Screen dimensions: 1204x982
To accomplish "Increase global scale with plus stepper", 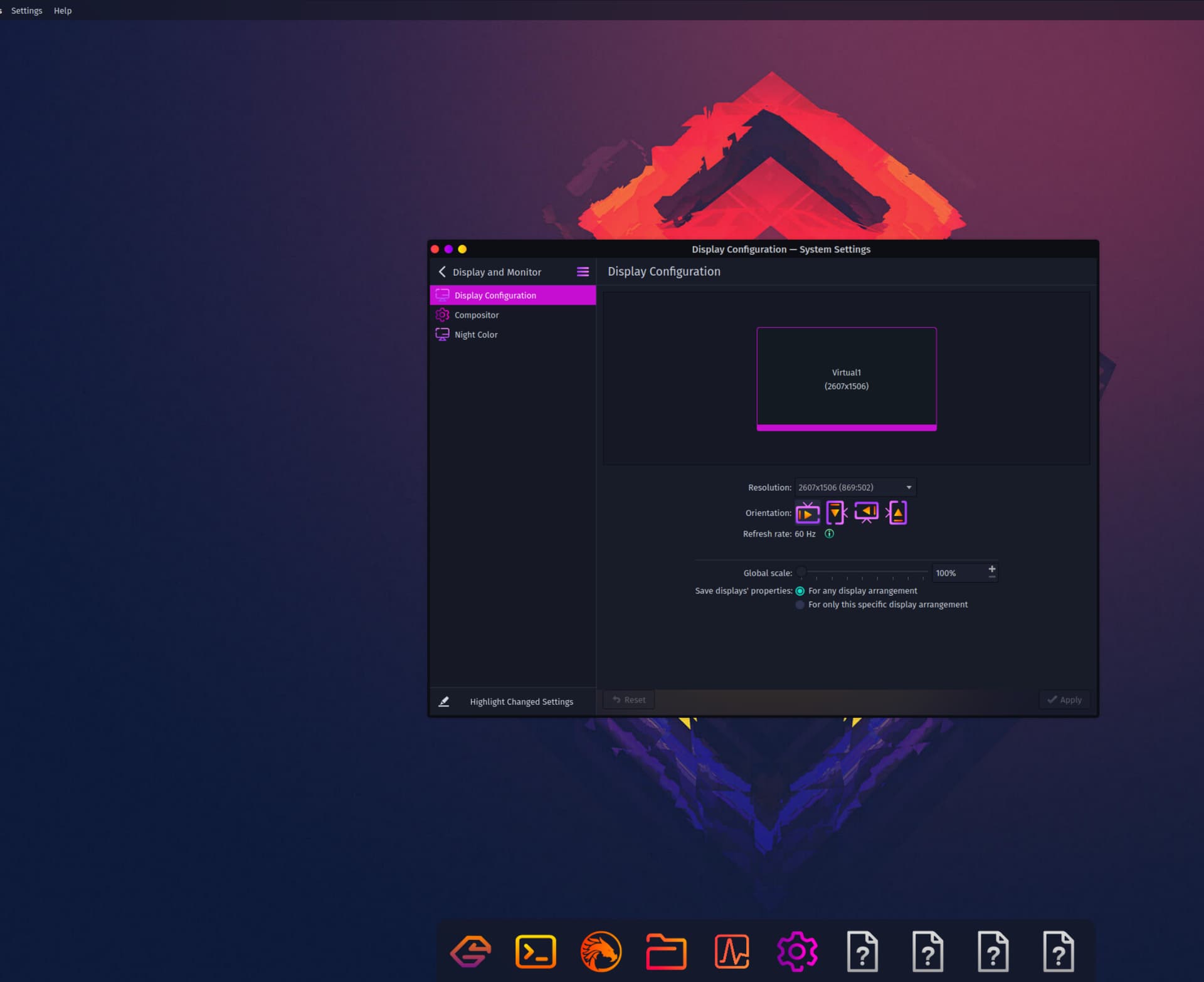I will click(992, 569).
